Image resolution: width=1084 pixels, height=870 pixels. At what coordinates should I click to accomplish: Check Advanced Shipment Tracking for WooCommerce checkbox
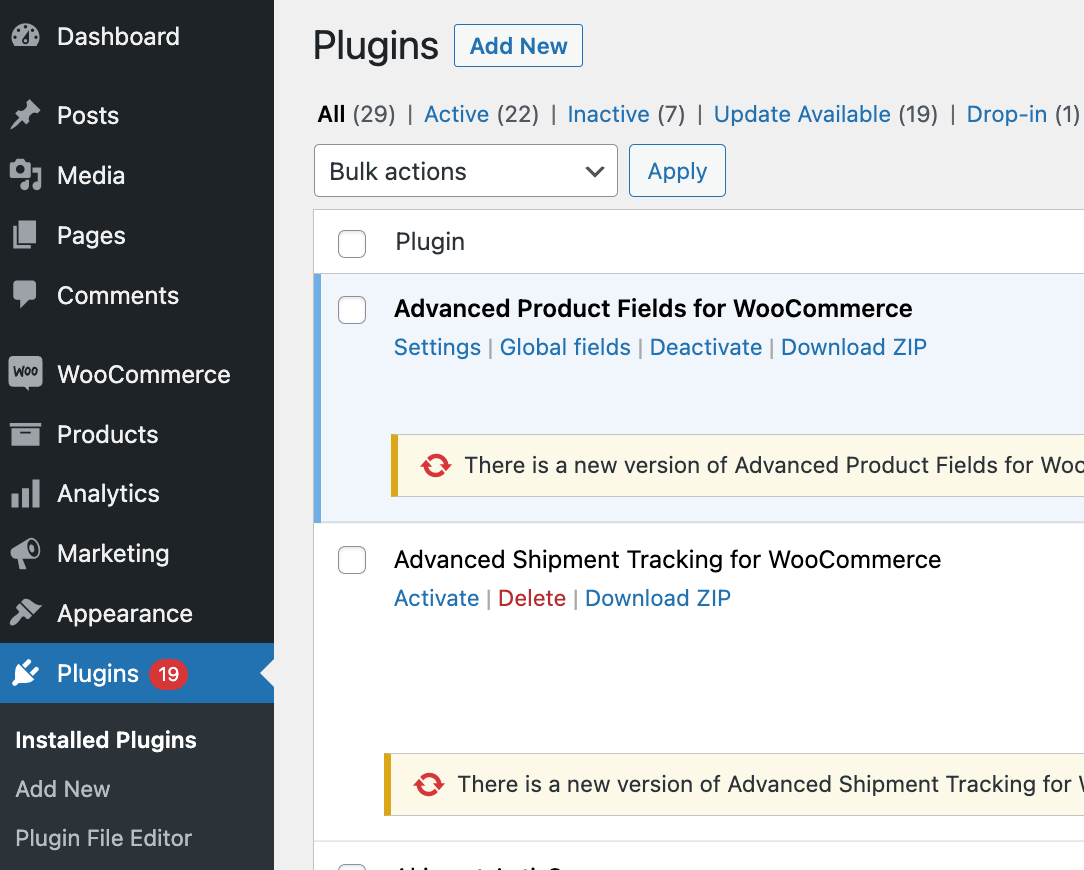pyautogui.click(x=352, y=560)
